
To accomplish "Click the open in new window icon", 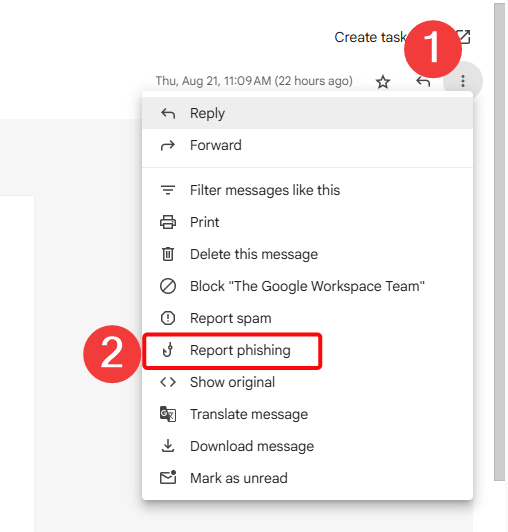I will click(463, 37).
